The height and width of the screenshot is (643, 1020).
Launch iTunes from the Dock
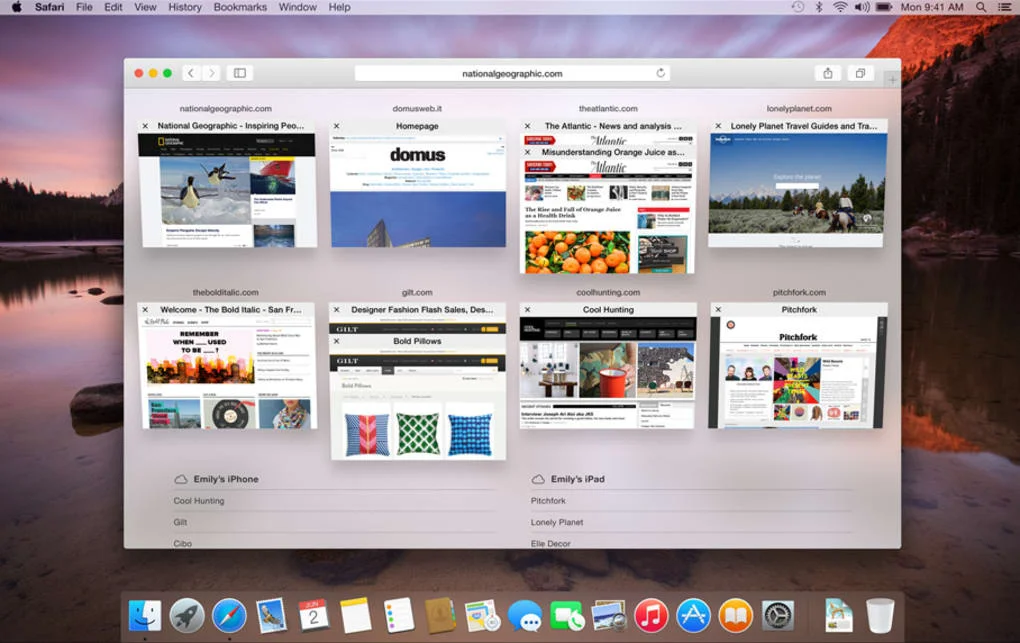651,615
